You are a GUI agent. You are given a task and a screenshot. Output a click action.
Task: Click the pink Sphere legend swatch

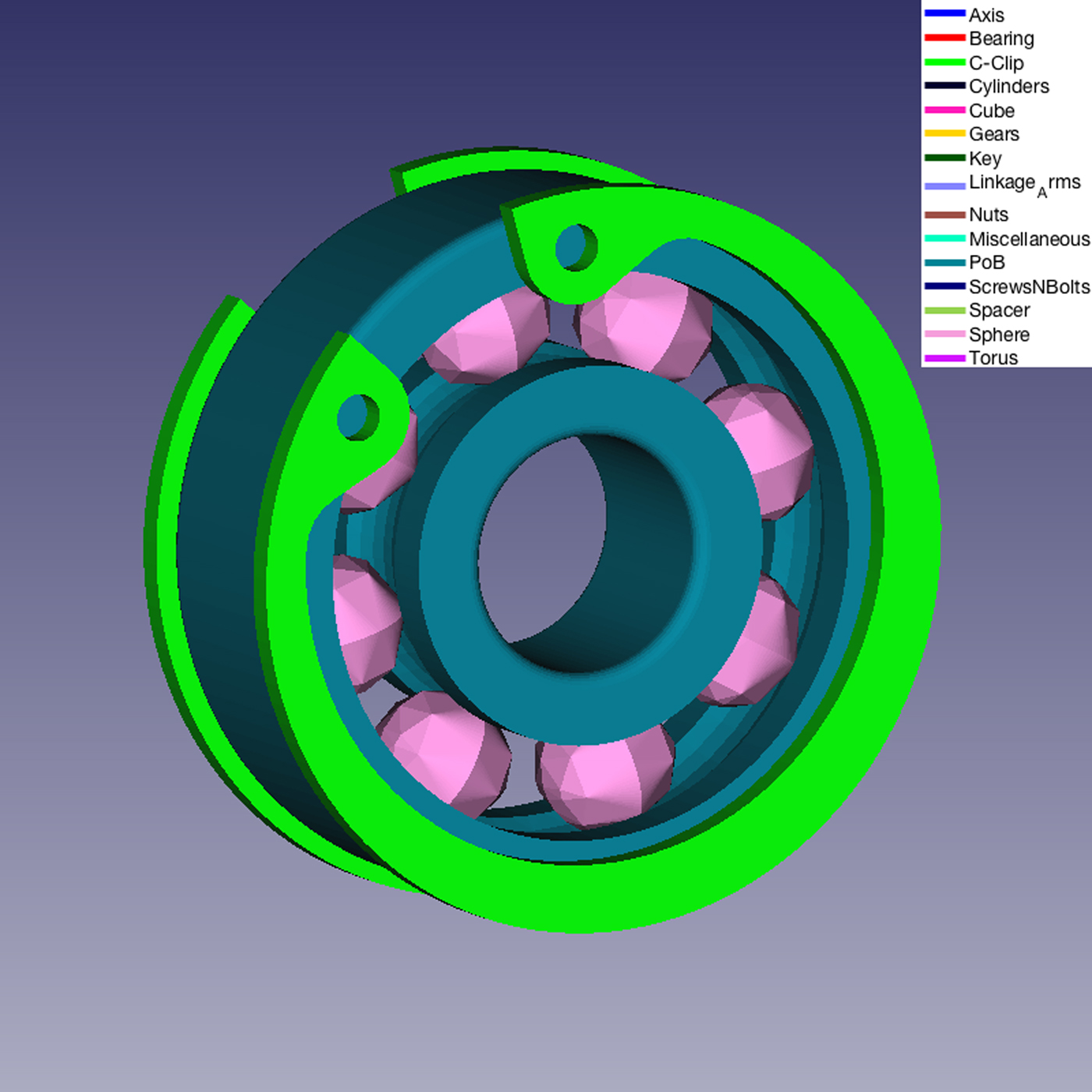click(x=945, y=334)
